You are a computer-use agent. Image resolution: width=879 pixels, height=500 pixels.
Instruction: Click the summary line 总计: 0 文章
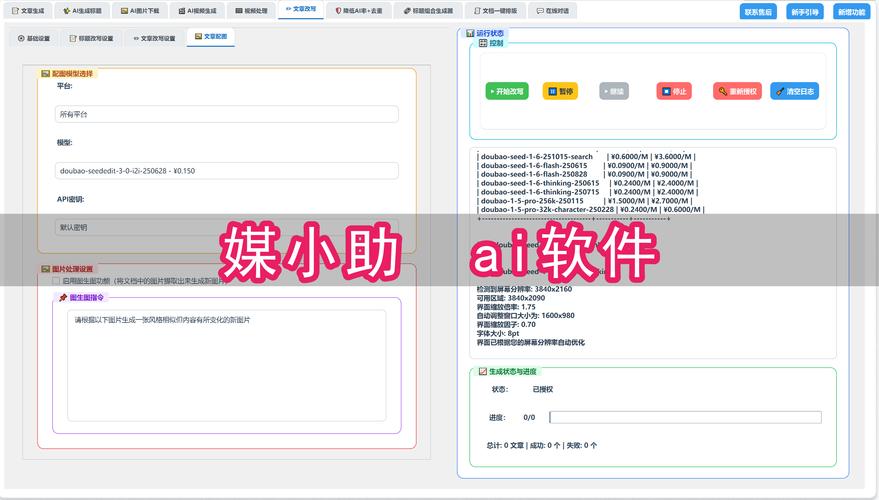(505, 445)
